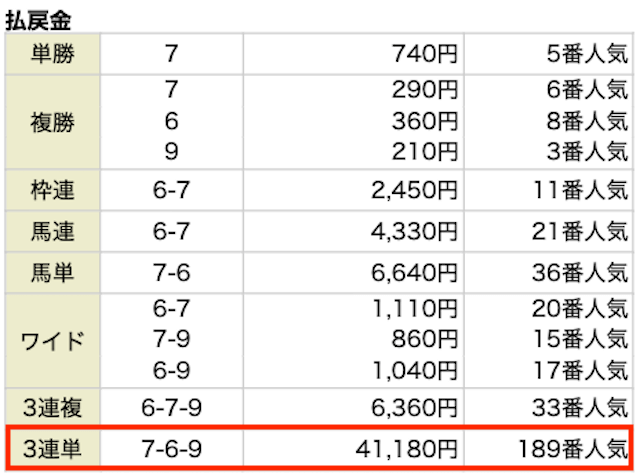Click the 860円 wide payout
The height and width of the screenshot is (474, 640).
click(424, 339)
